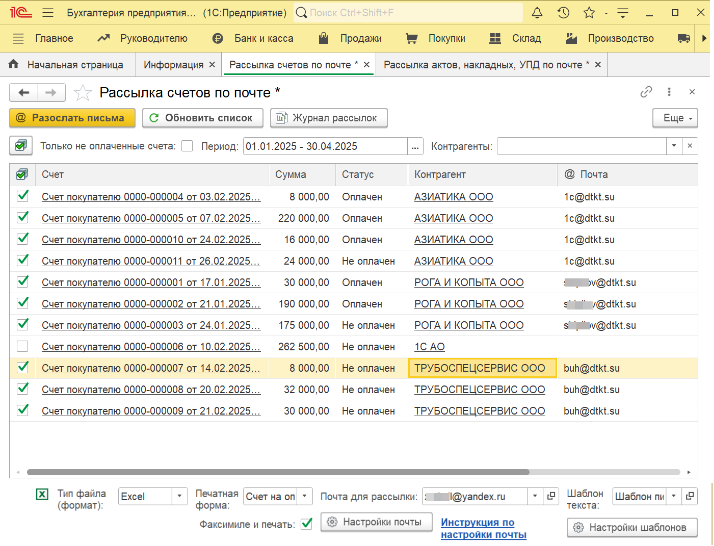Open the Настройки шаблонов button
The height and width of the screenshot is (546, 714).
(632, 527)
